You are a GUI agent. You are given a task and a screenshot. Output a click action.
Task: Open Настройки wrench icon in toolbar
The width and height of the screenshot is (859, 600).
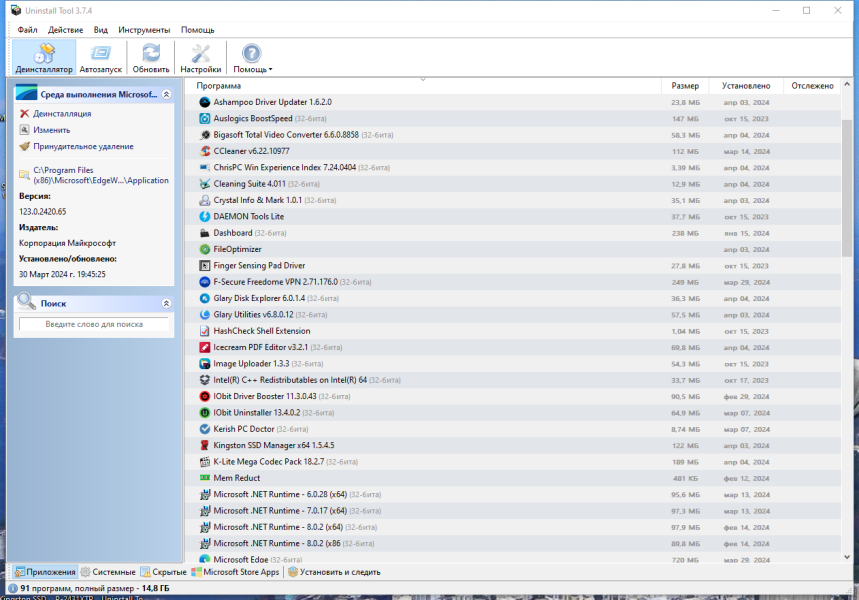[x=201, y=53]
